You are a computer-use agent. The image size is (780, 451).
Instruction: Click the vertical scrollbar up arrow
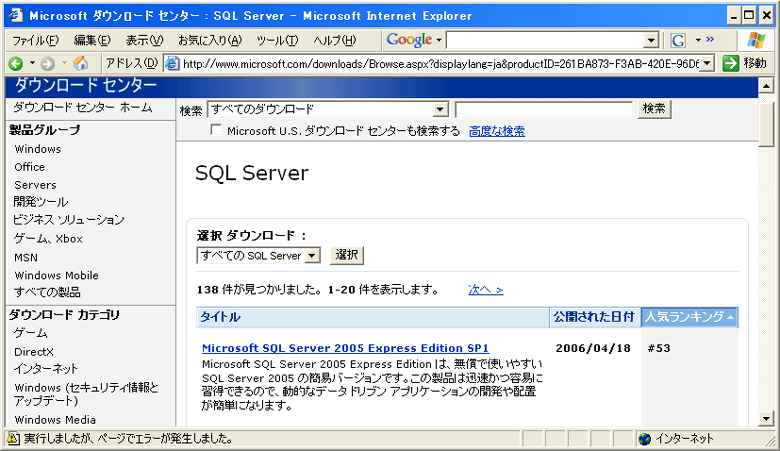[x=766, y=85]
